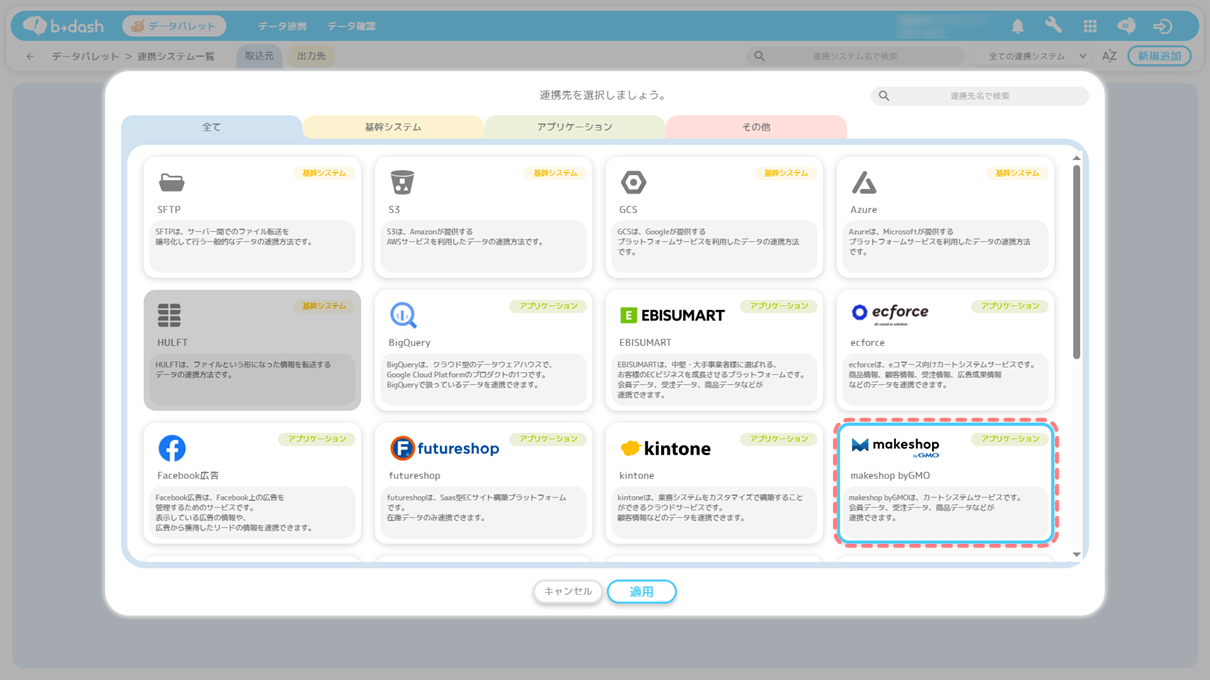The image size is (1210, 680).
Task: Click the Azure card name
Action: coord(863,210)
